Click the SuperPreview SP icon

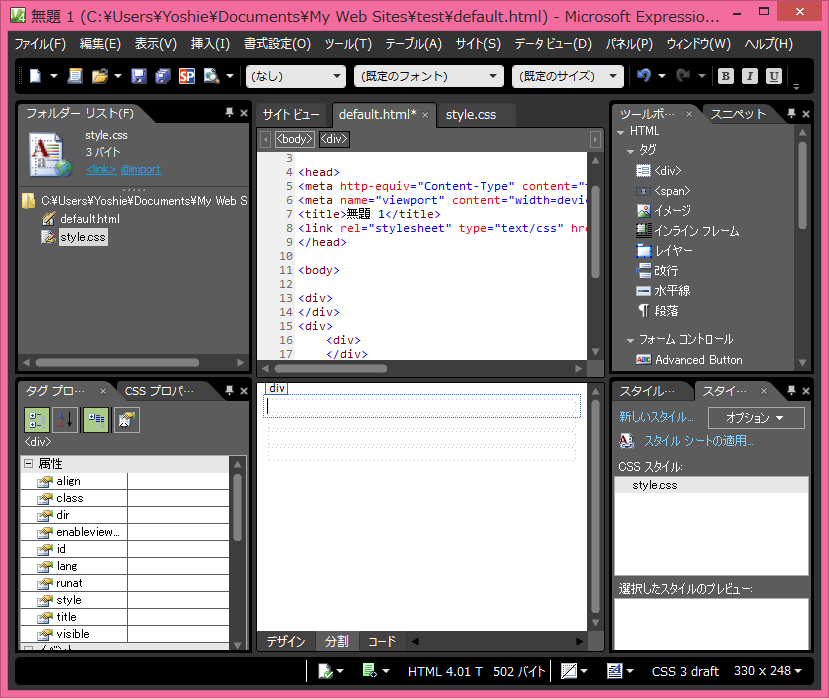[187, 76]
